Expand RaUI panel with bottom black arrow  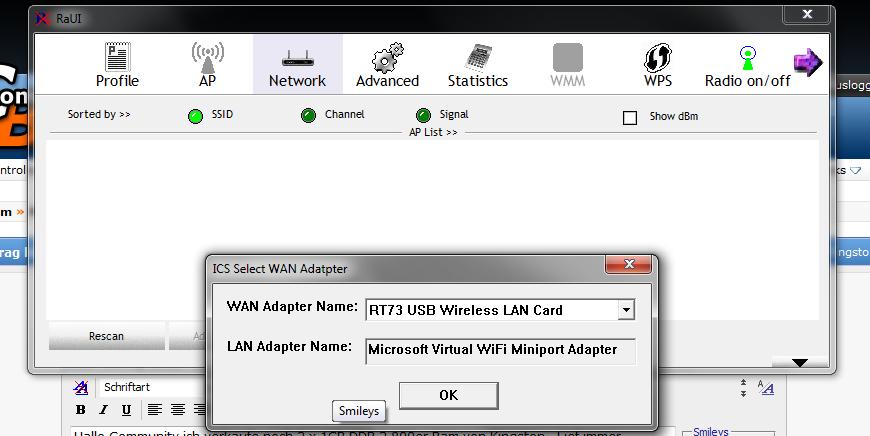pos(800,363)
